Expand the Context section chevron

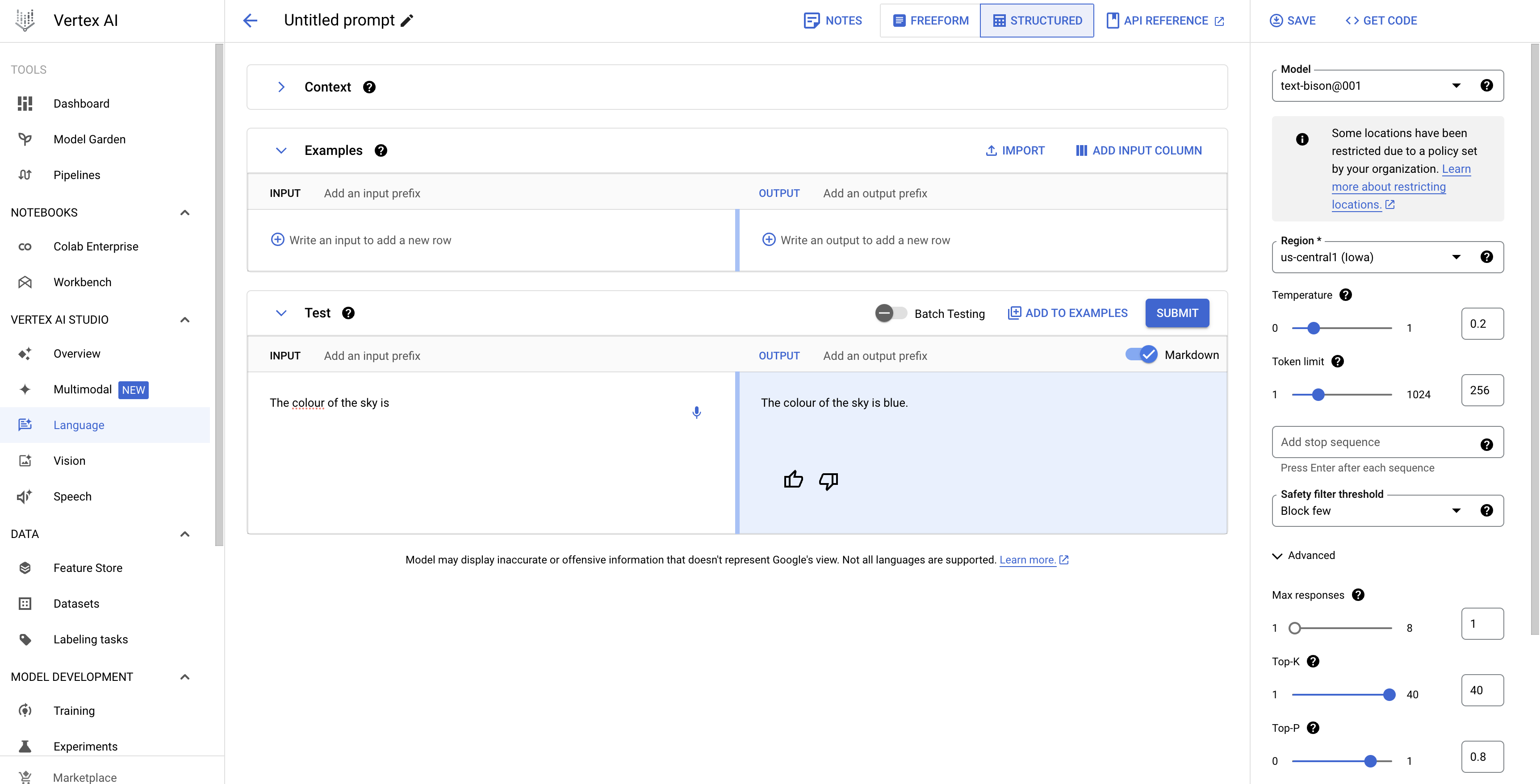pyautogui.click(x=281, y=87)
